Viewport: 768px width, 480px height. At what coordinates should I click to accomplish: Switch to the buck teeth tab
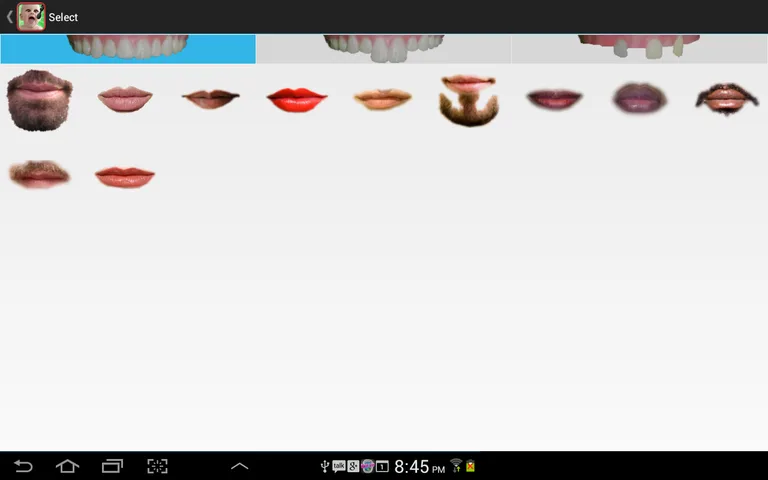coord(384,49)
